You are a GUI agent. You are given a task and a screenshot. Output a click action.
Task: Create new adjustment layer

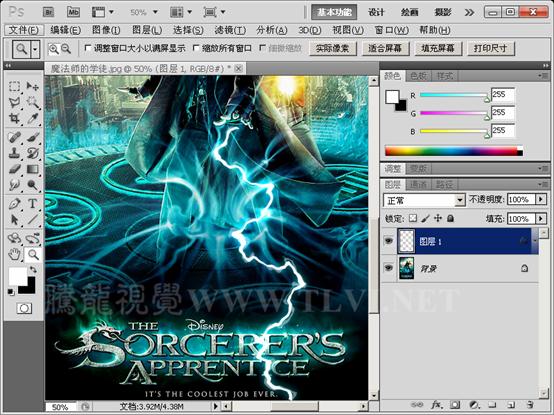[x=474, y=405]
